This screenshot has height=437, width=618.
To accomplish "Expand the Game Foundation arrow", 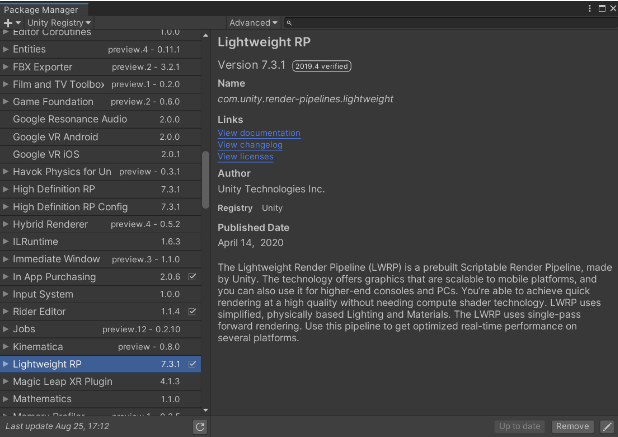I will (x=6, y=102).
